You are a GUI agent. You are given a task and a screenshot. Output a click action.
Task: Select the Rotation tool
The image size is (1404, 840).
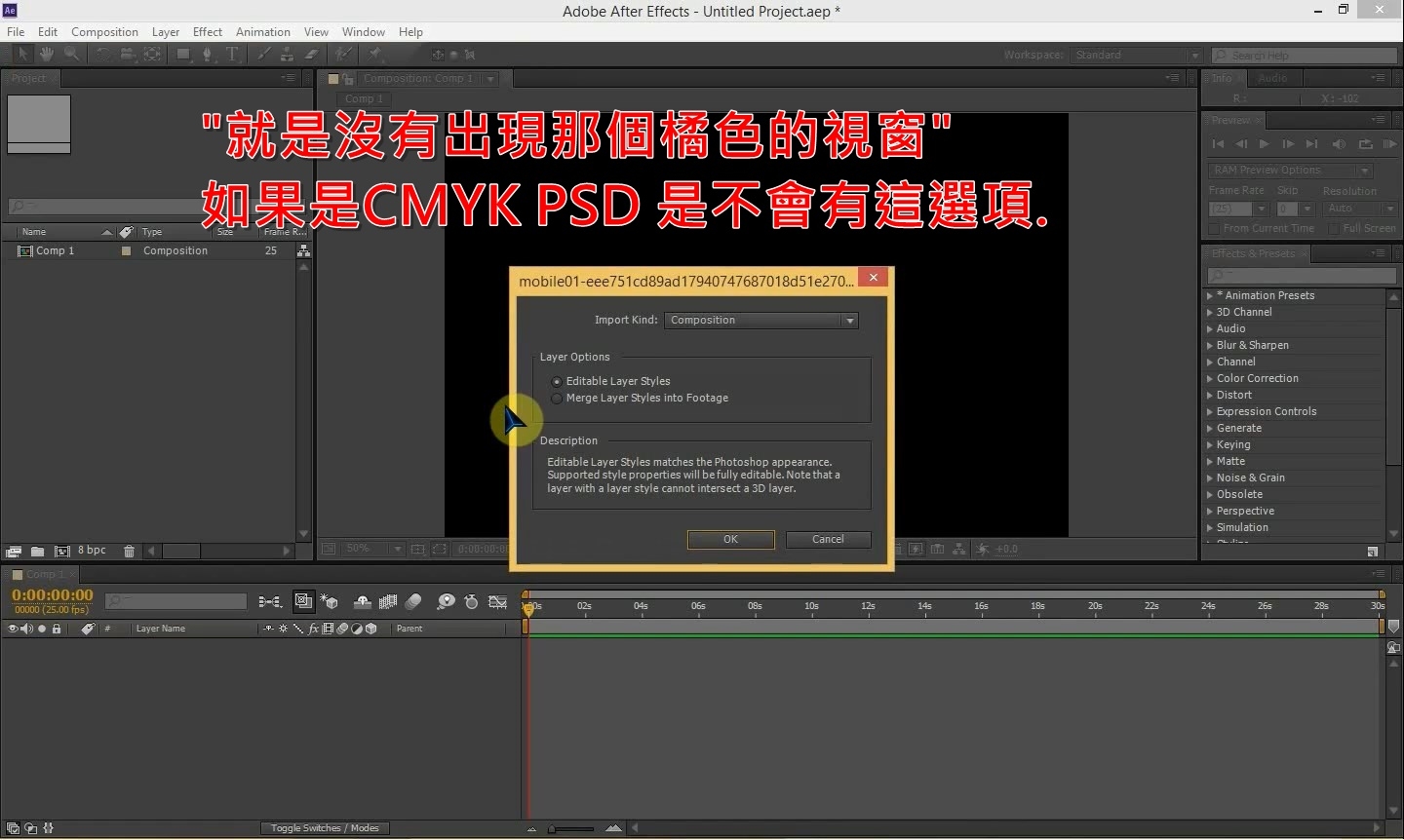pyautogui.click(x=103, y=55)
